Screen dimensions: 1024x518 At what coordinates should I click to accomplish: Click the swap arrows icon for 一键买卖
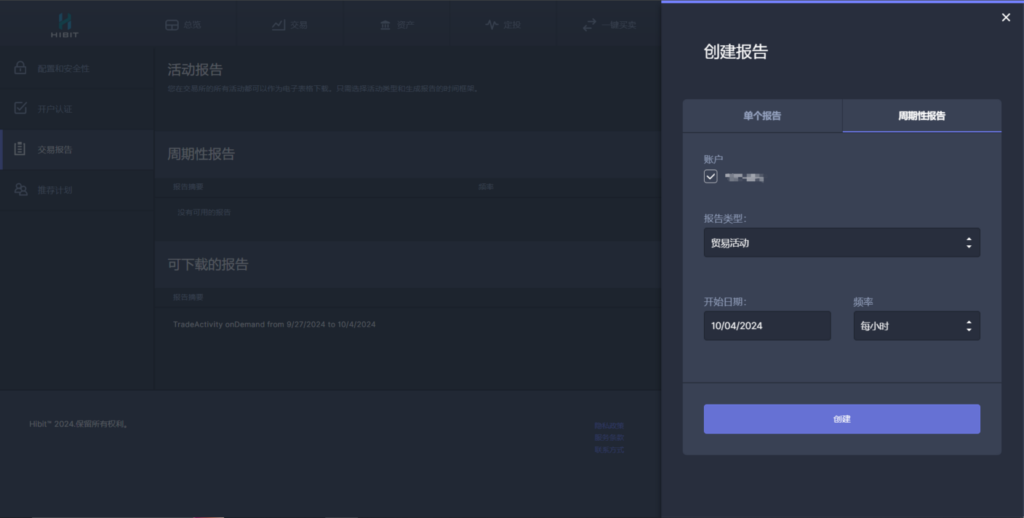click(x=589, y=25)
